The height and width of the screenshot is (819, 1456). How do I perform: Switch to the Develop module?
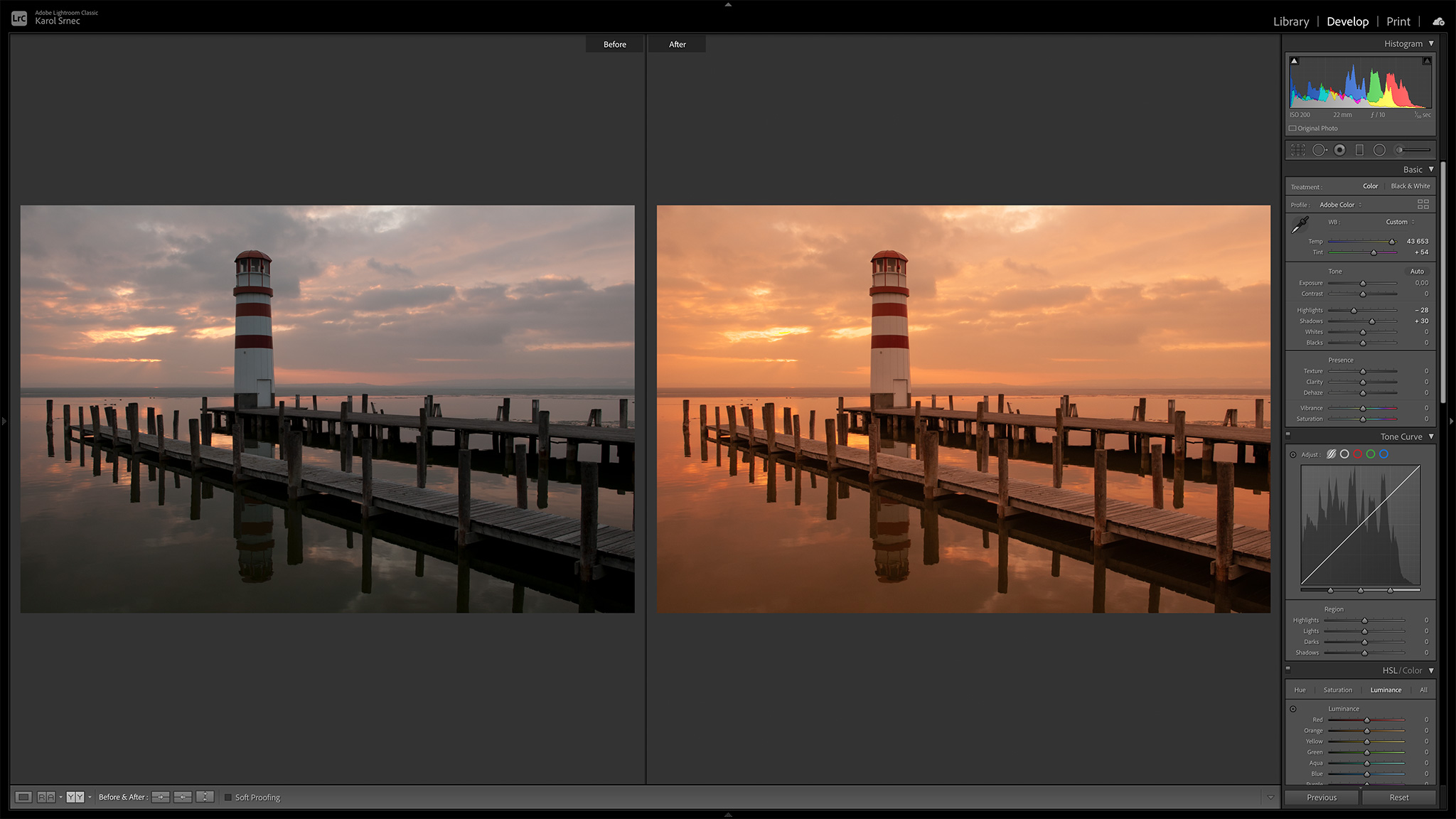point(1347,21)
